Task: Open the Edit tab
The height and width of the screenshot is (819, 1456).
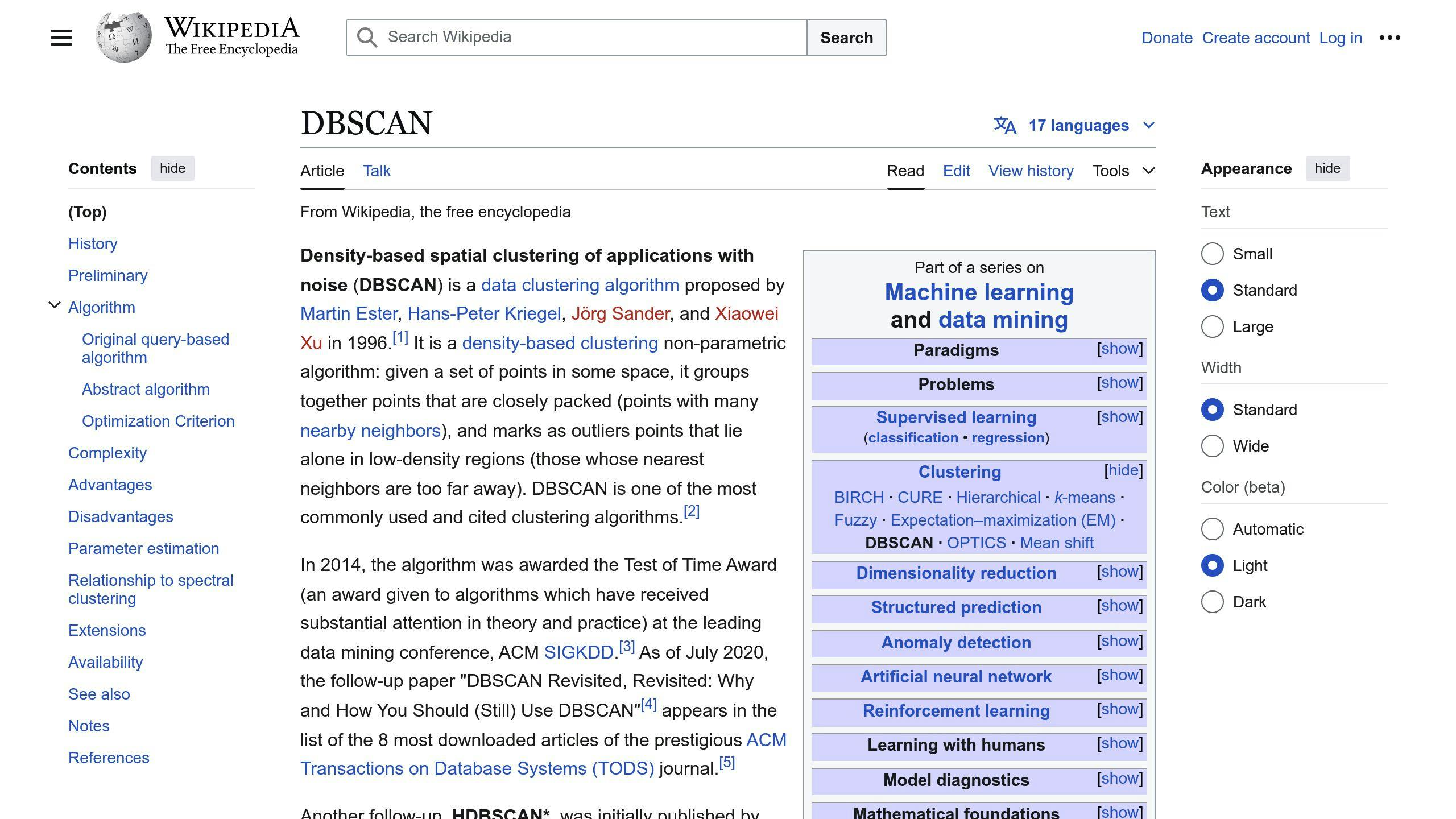Action: [x=957, y=171]
